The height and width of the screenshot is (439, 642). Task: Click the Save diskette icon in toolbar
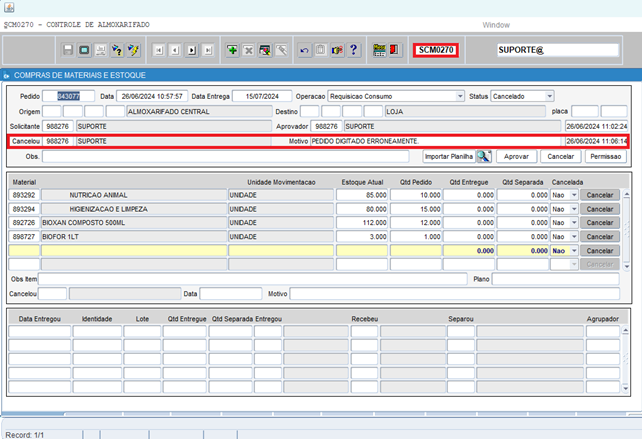68,50
